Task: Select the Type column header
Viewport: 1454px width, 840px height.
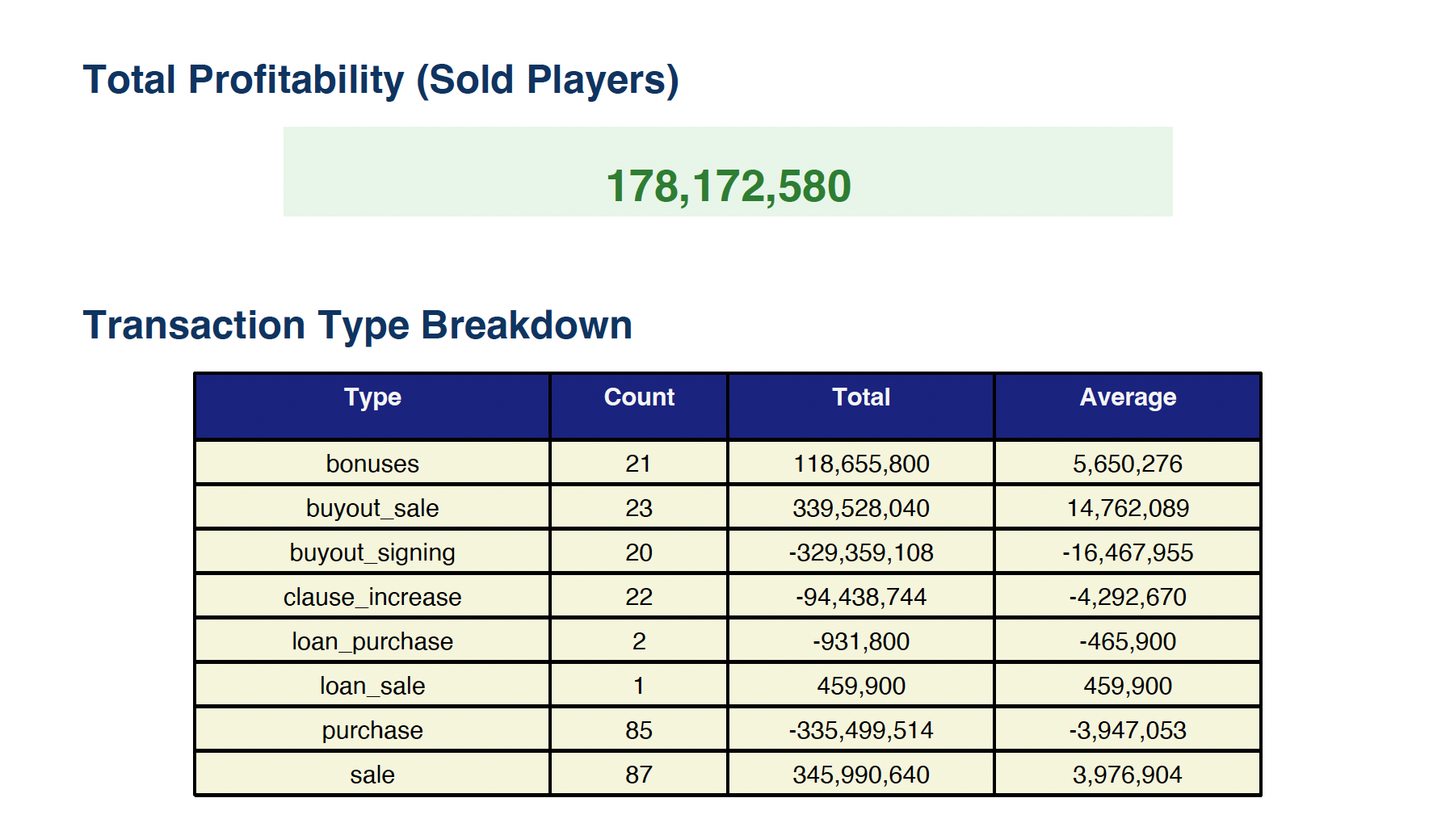Action: pos(372,397)
